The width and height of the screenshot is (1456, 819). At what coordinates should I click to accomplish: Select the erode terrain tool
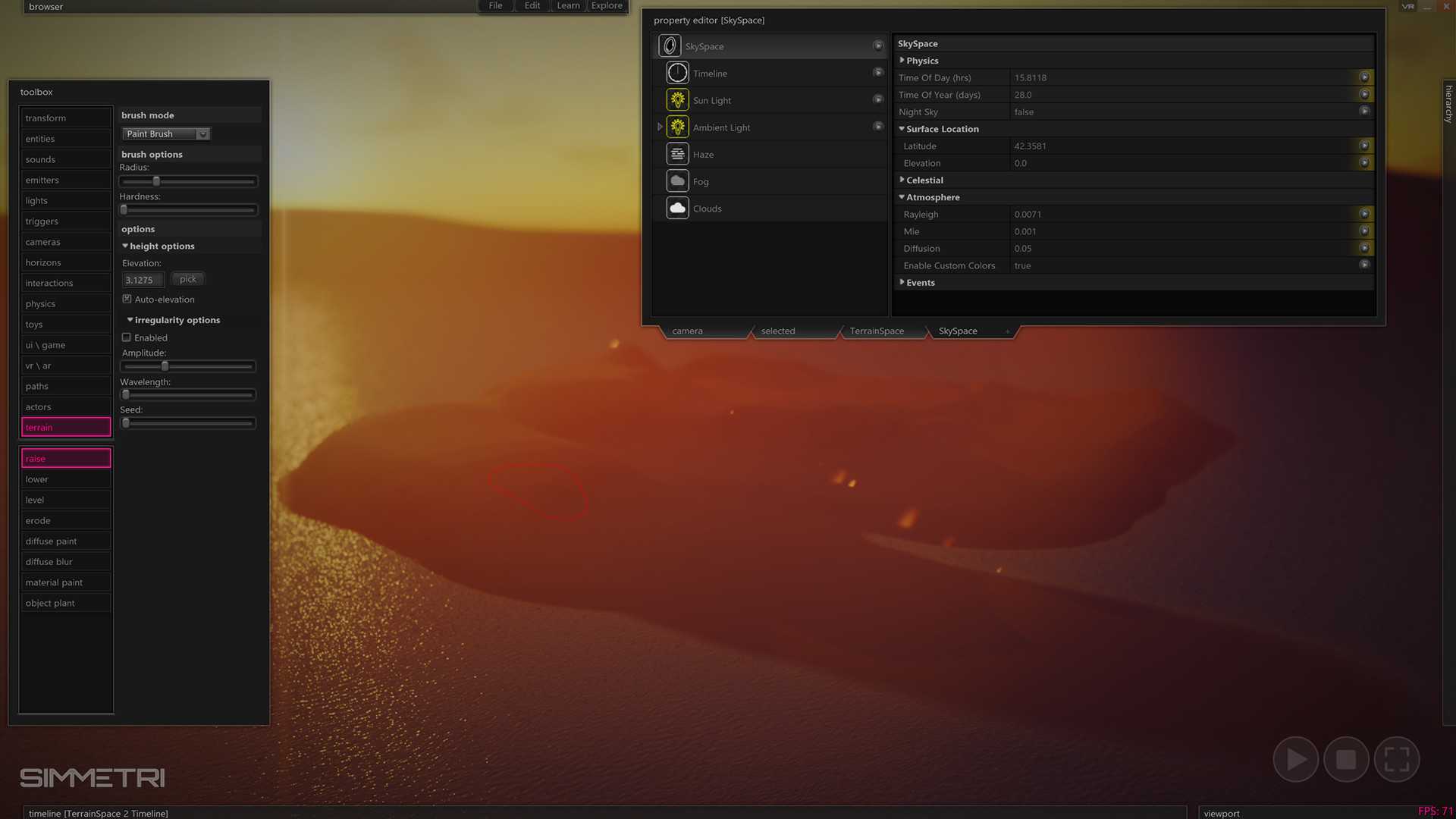66,520
